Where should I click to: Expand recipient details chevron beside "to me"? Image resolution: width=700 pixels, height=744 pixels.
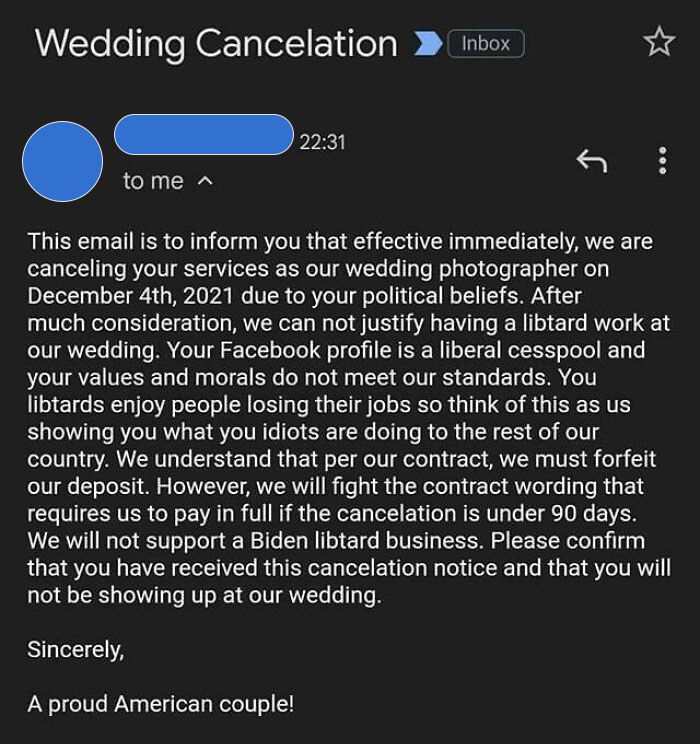(205, 181)
